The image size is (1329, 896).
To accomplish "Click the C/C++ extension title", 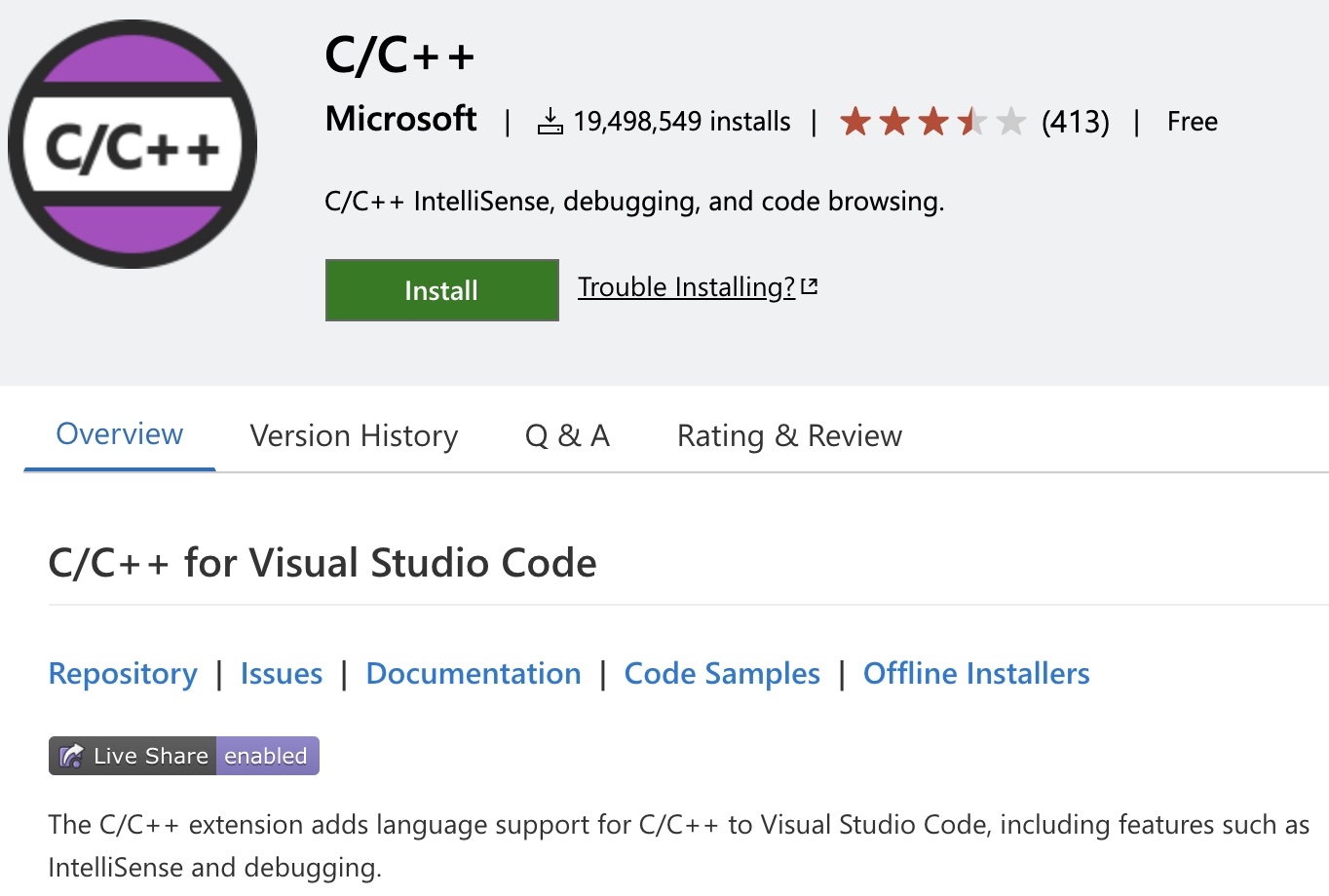I will pos(399,56).
